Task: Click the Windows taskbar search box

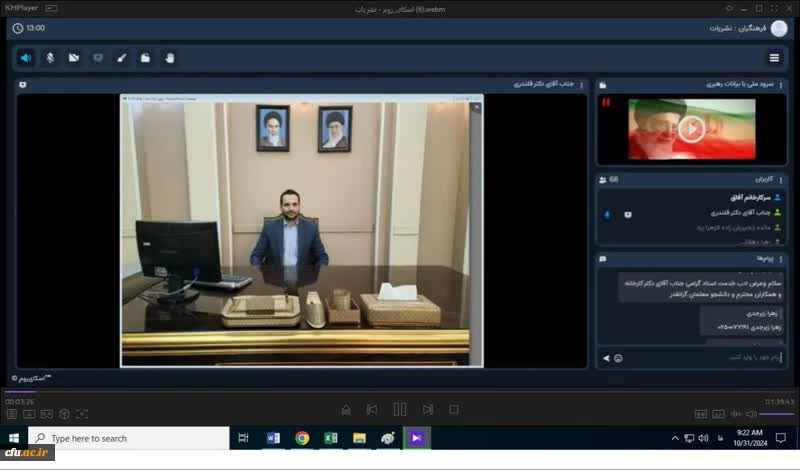Action: click(x=128, y=438)
